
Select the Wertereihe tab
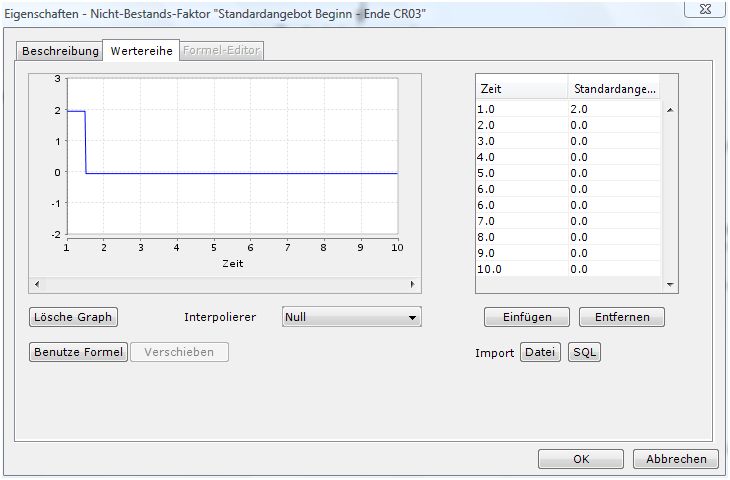click(x=141, y=50)
